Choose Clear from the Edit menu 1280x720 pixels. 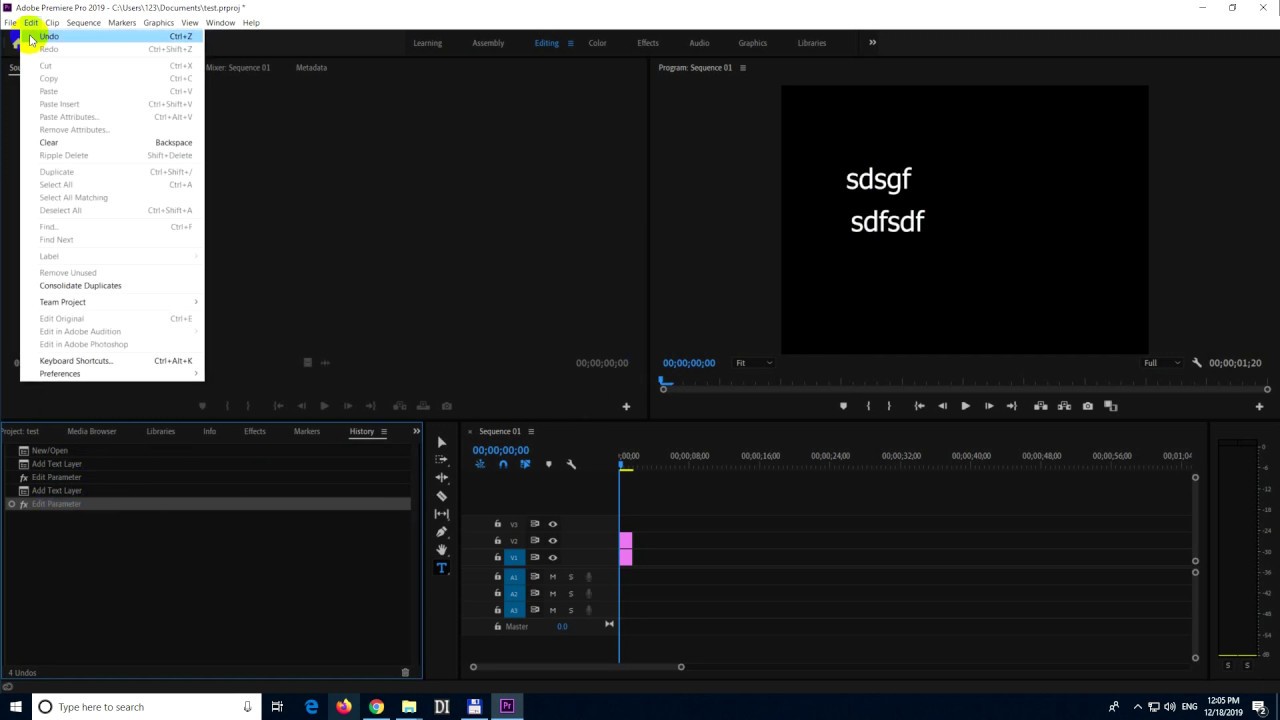pos(112,142)
